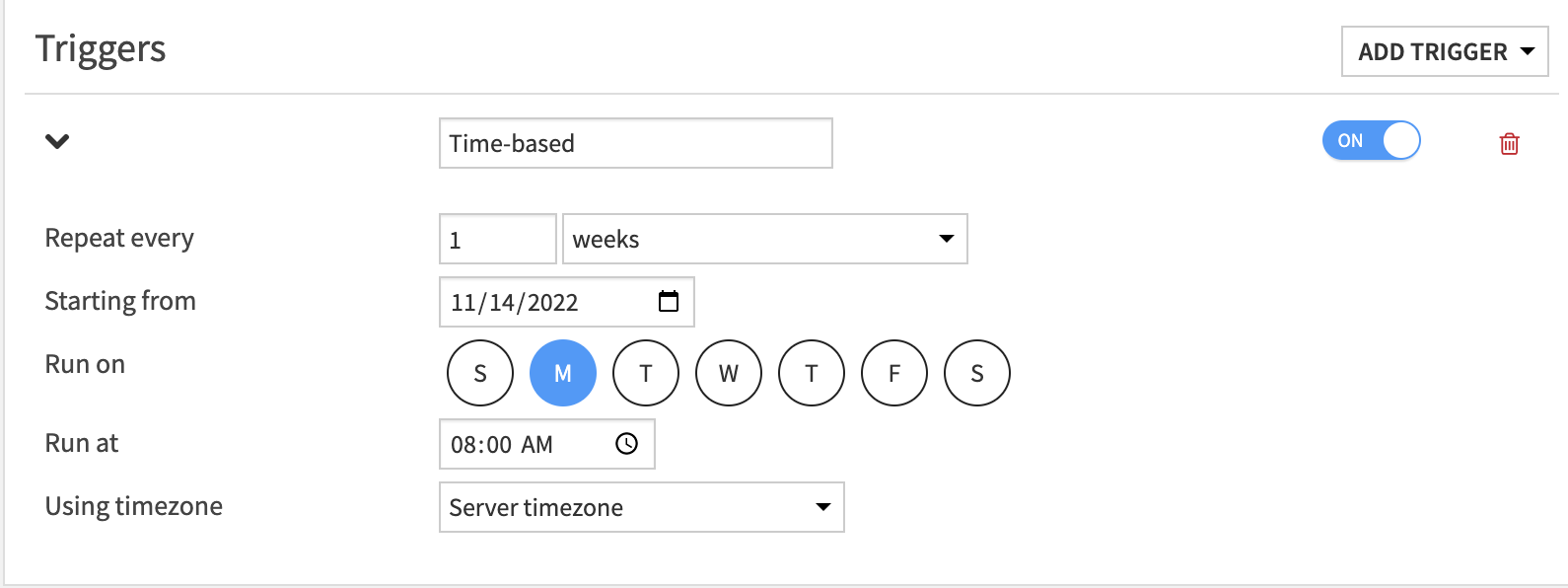The height and width of the screenshot is (588, 1568).
Task: Collapse the trigger using chevron arrow
Action: pos(57,141)
